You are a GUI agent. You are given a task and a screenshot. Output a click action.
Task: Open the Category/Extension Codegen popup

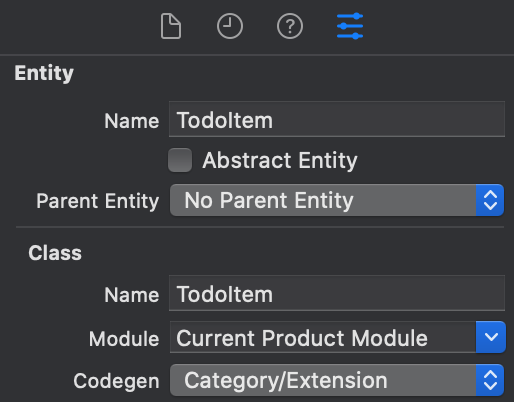pyautogui.click(x=337, y=380)
